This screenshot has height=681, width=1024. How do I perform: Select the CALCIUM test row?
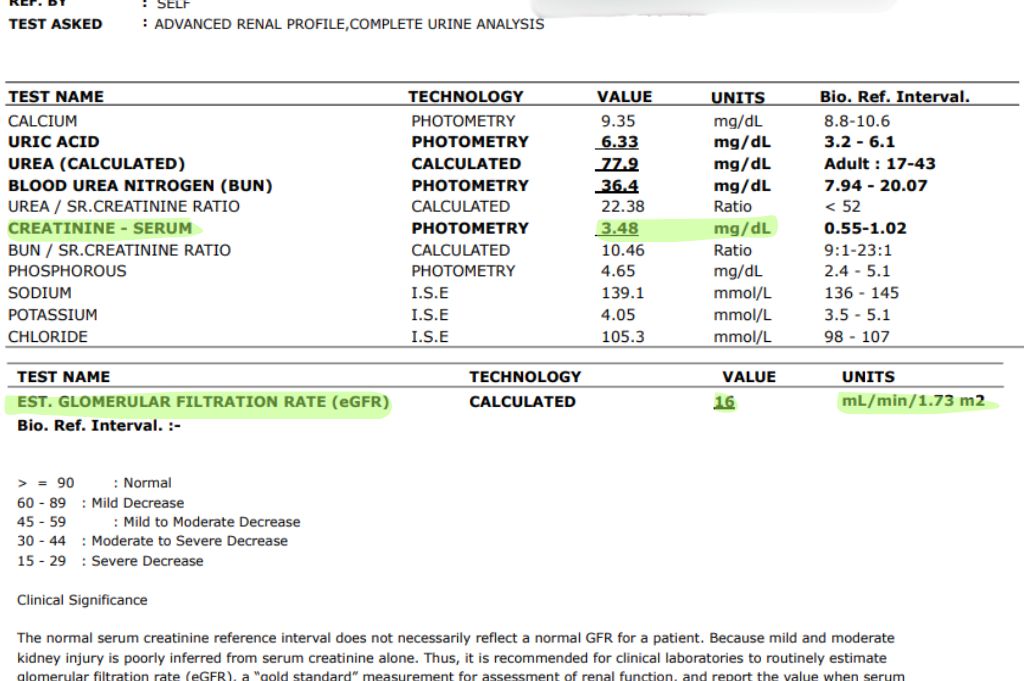(512, 121)
